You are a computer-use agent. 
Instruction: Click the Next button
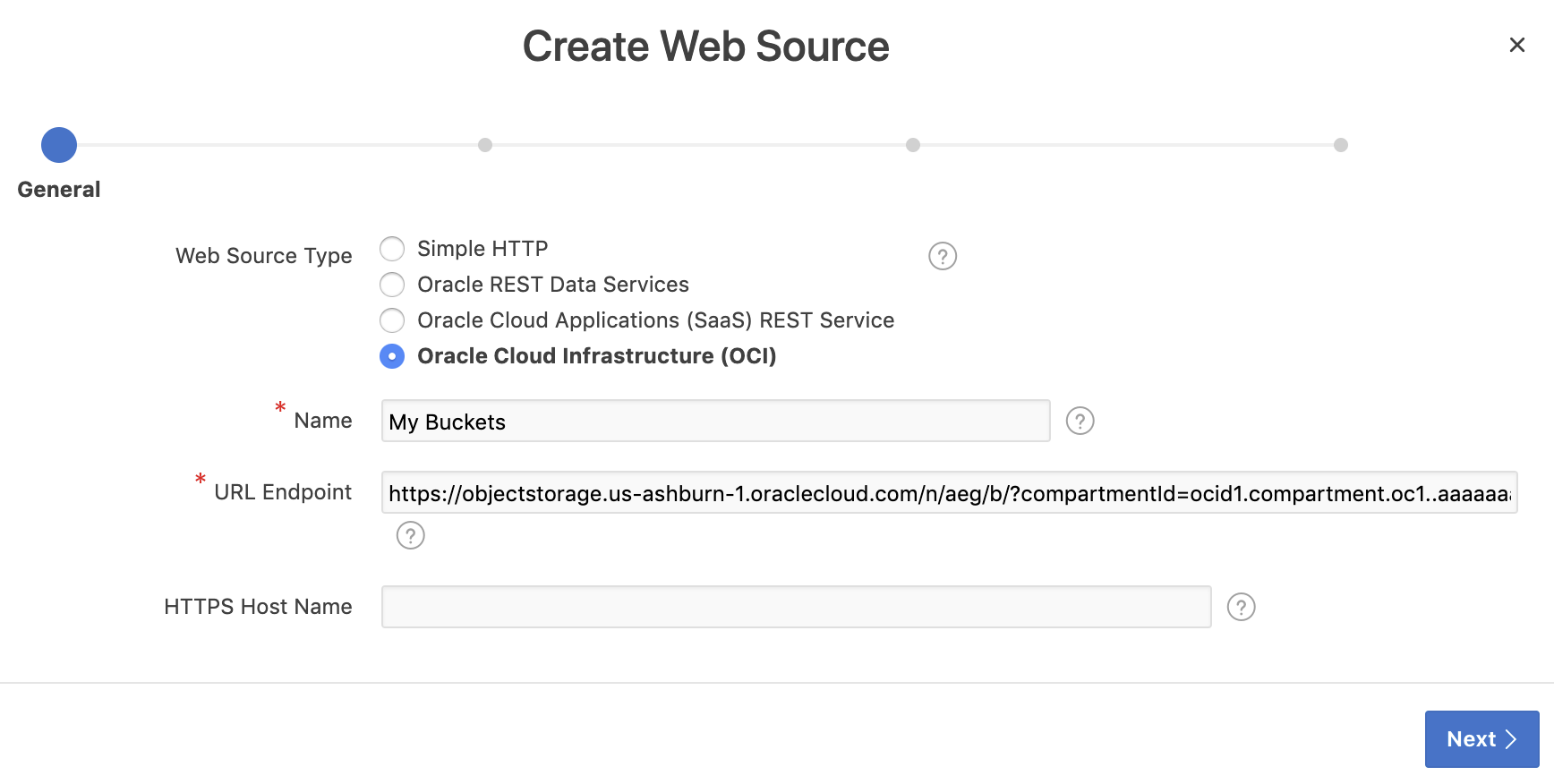[x=1481, y=739]
